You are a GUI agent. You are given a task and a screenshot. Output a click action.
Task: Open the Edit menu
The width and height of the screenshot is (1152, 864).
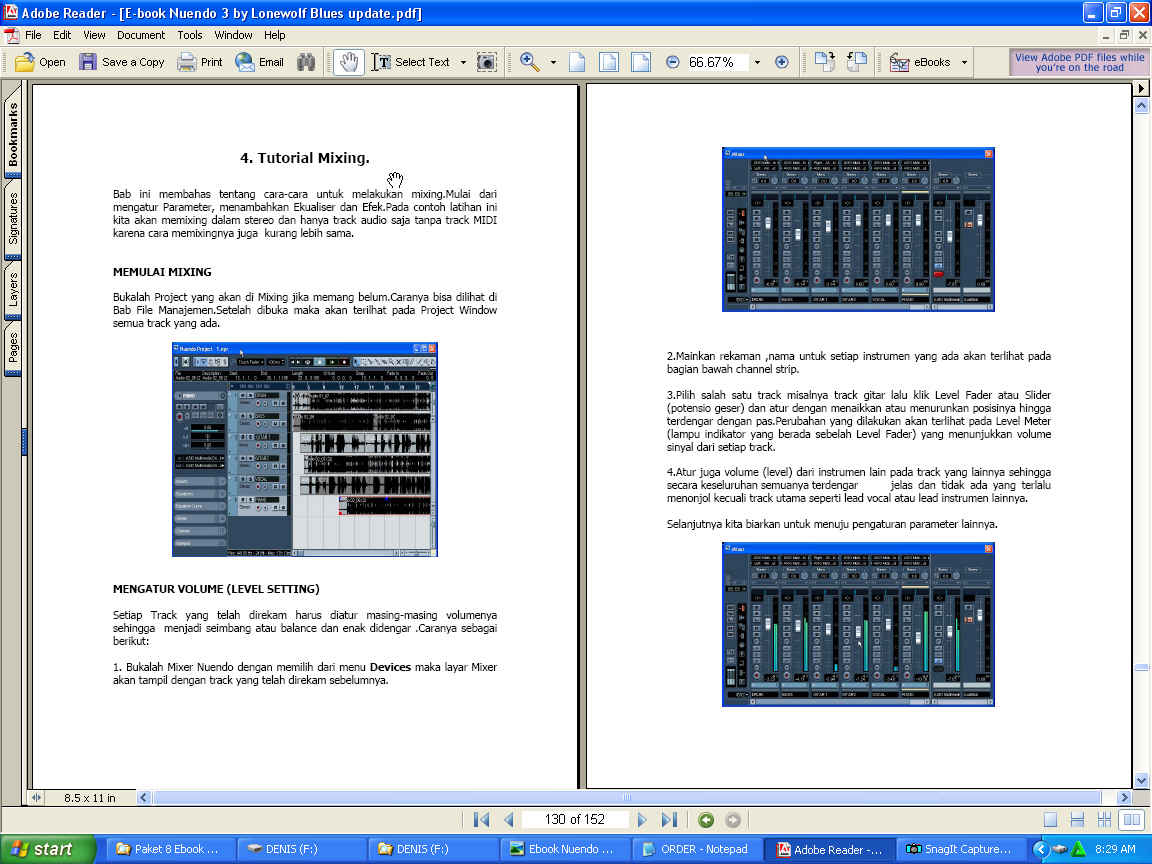[62, 35]
